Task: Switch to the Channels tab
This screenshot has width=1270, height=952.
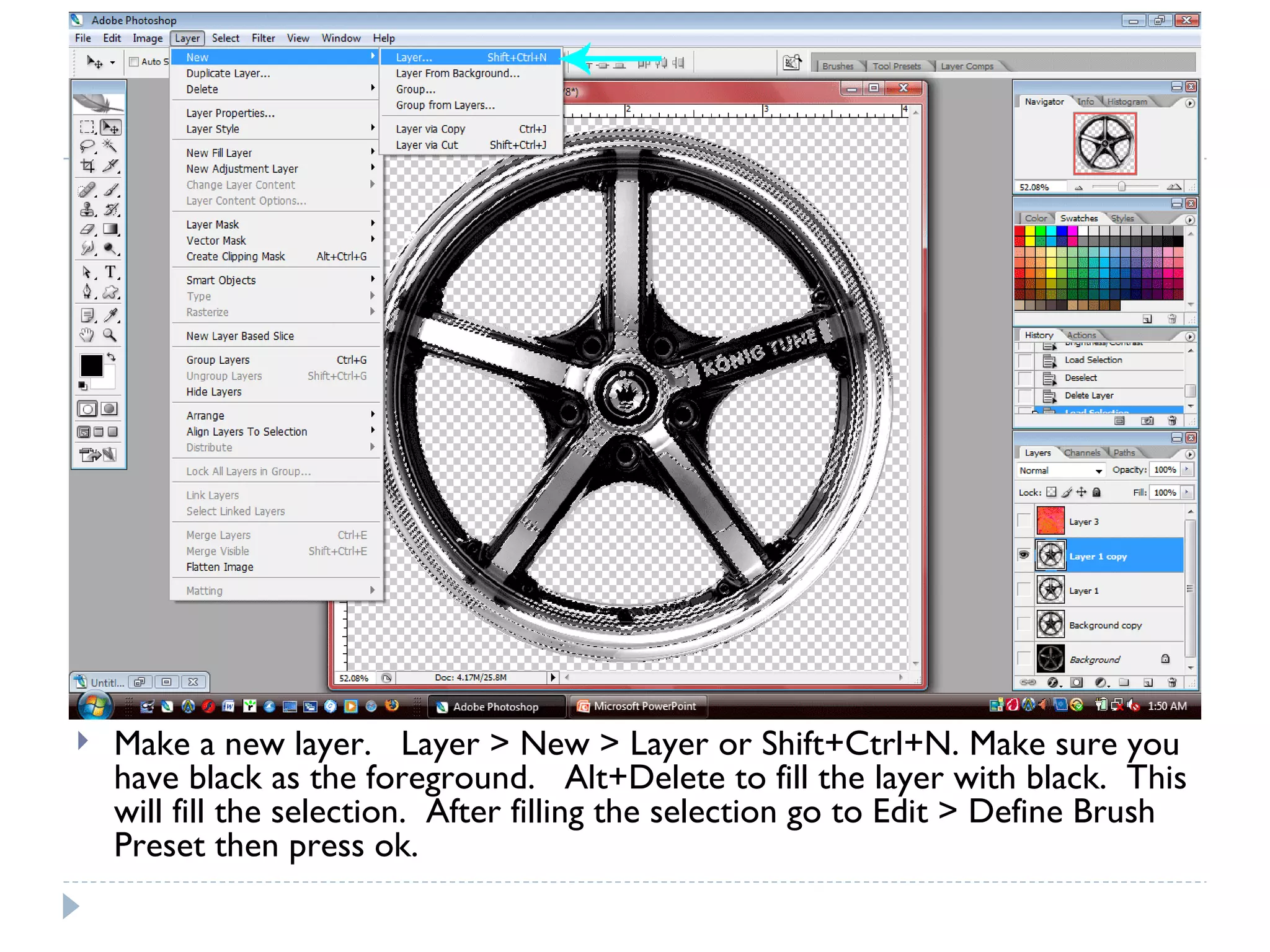Action: coord(1081,452)
